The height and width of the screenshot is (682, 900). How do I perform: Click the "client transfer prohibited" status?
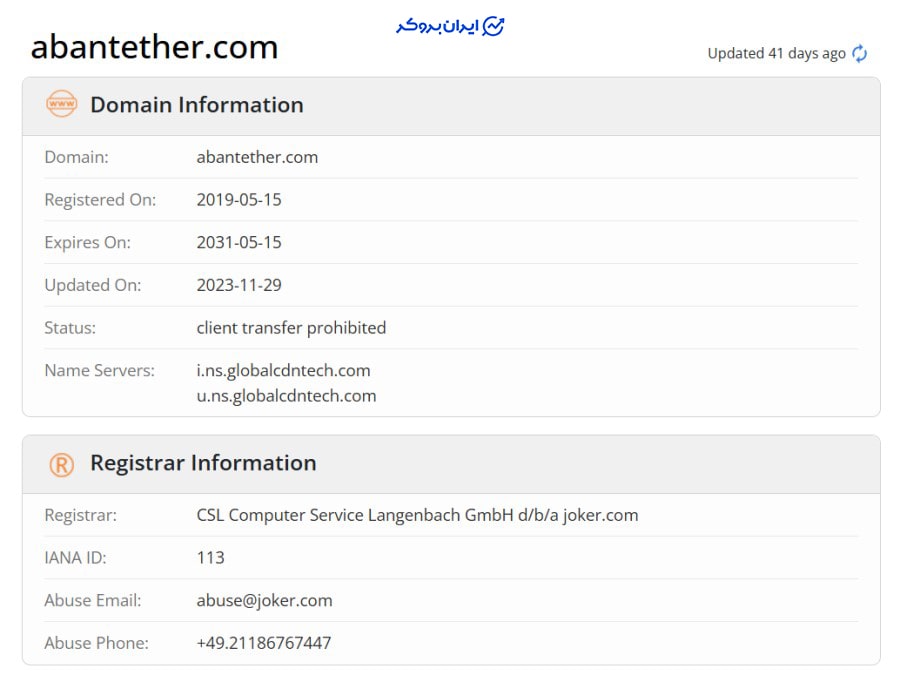(291, 328)
